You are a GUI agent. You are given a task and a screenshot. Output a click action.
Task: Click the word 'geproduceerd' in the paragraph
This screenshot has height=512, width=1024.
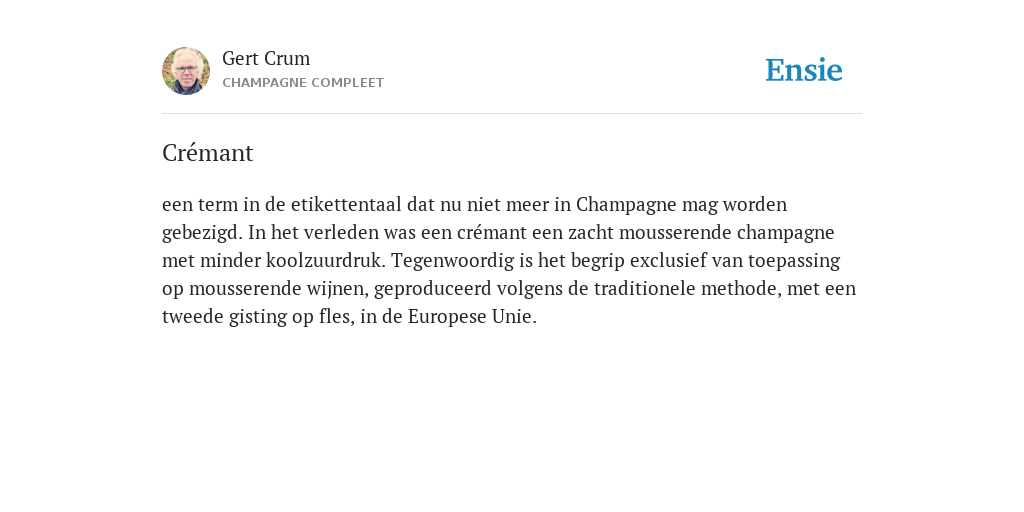[432, 289]
